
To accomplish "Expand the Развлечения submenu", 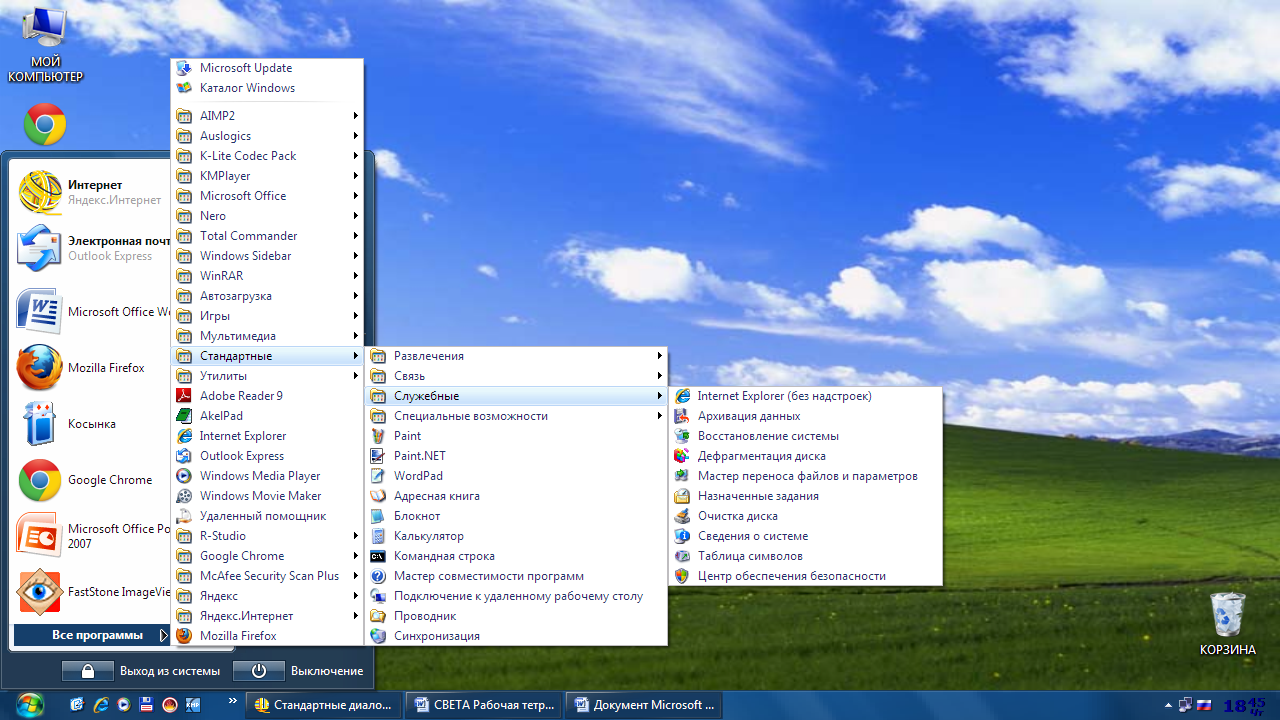I will tap(516, 356).
